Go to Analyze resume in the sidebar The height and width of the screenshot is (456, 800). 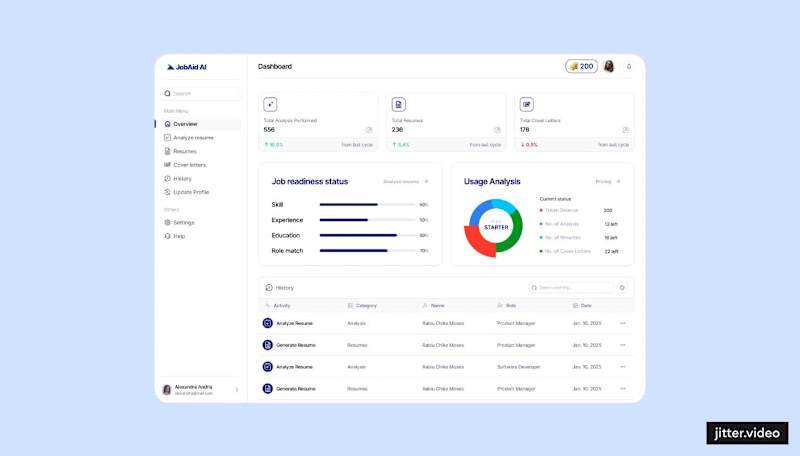189,138
